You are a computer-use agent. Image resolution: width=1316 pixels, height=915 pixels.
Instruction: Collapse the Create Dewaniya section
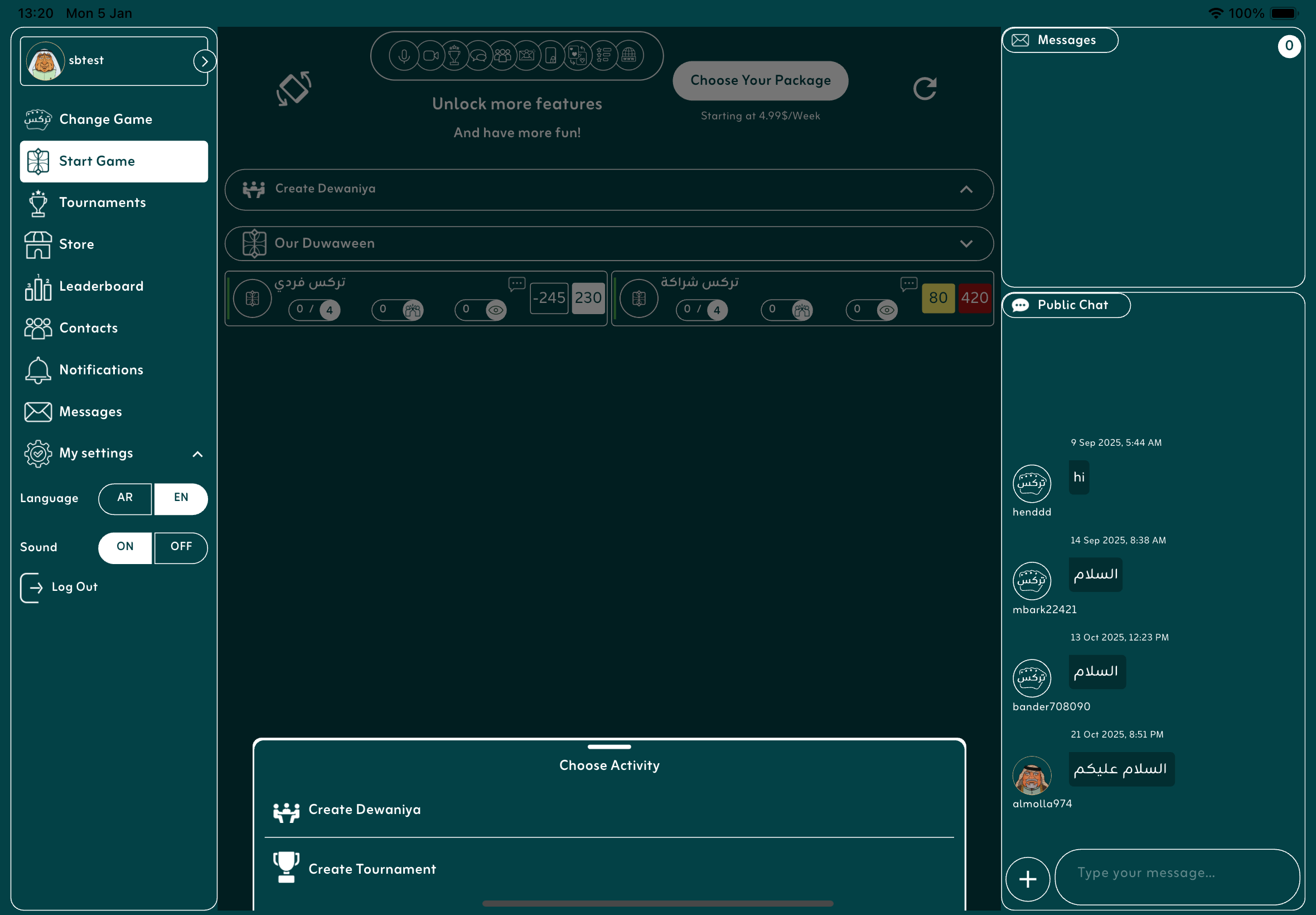click(966, 189)
